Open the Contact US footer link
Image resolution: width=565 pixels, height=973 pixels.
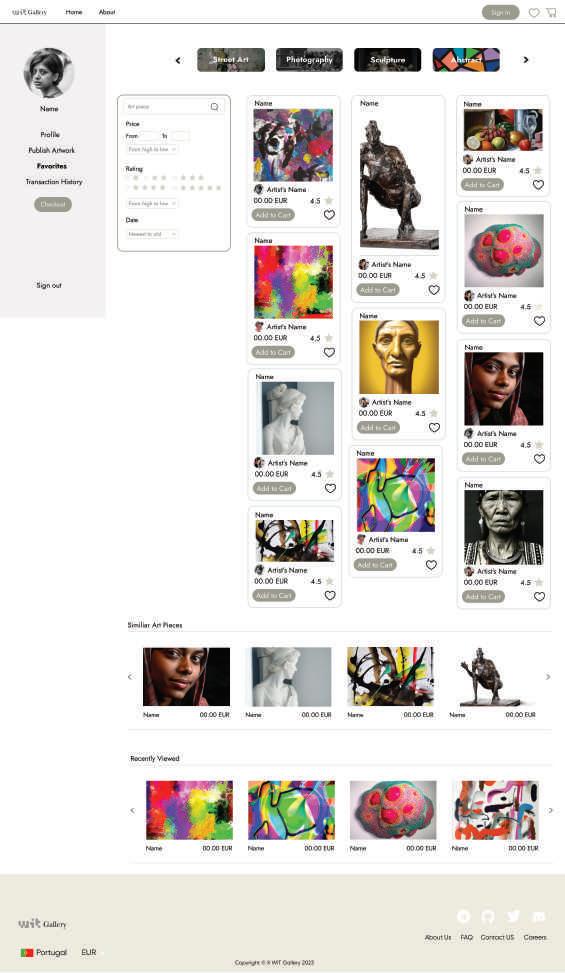[x=497, y=937]
